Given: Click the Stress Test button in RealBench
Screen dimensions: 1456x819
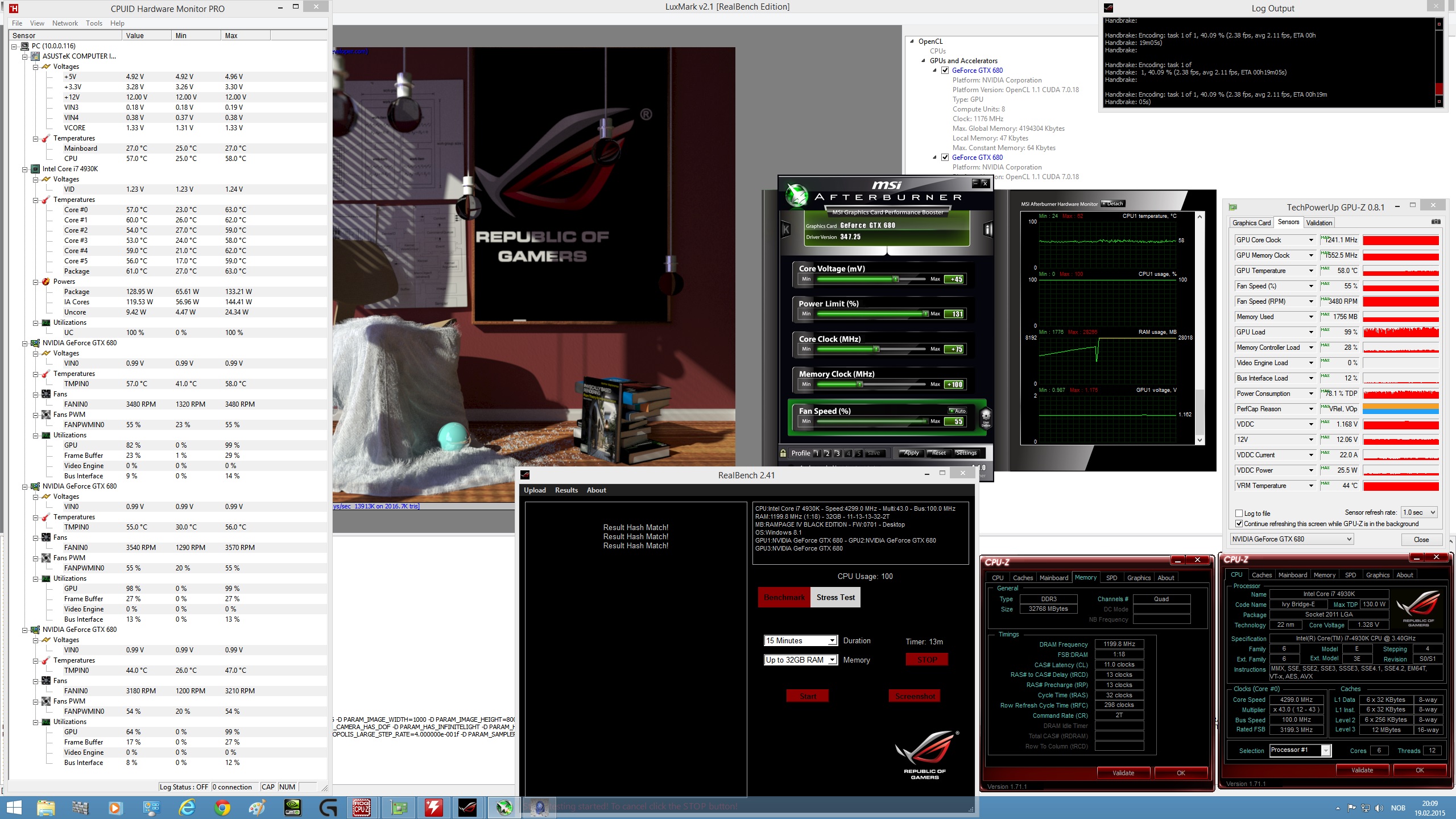Looking at the screenshot, I should click(835, 597).
